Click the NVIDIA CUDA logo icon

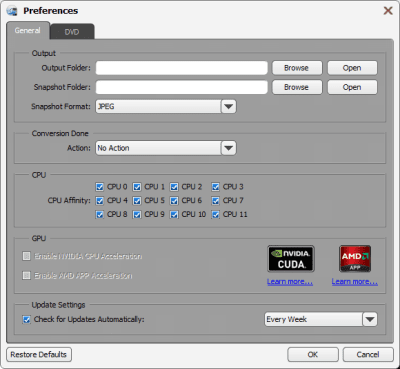[291, 259]
